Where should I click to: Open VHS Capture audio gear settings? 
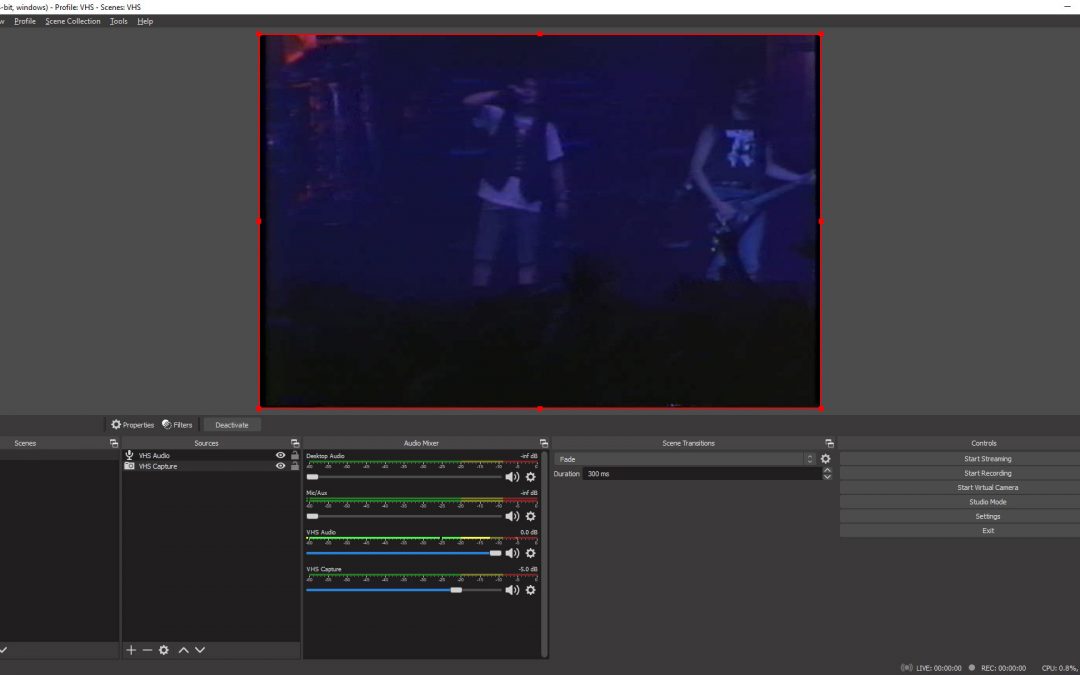[x=530, y=590]
